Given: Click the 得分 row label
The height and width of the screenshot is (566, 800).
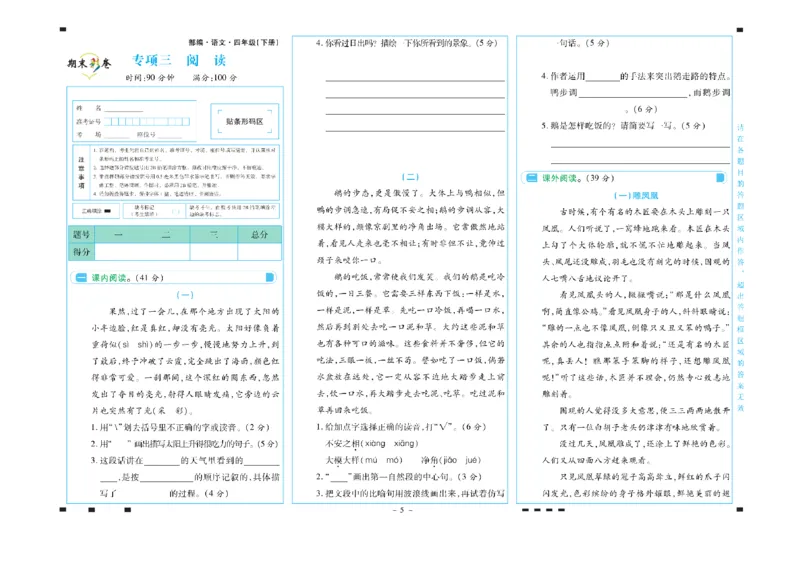Looking at the screenshot, I should 81,252.
